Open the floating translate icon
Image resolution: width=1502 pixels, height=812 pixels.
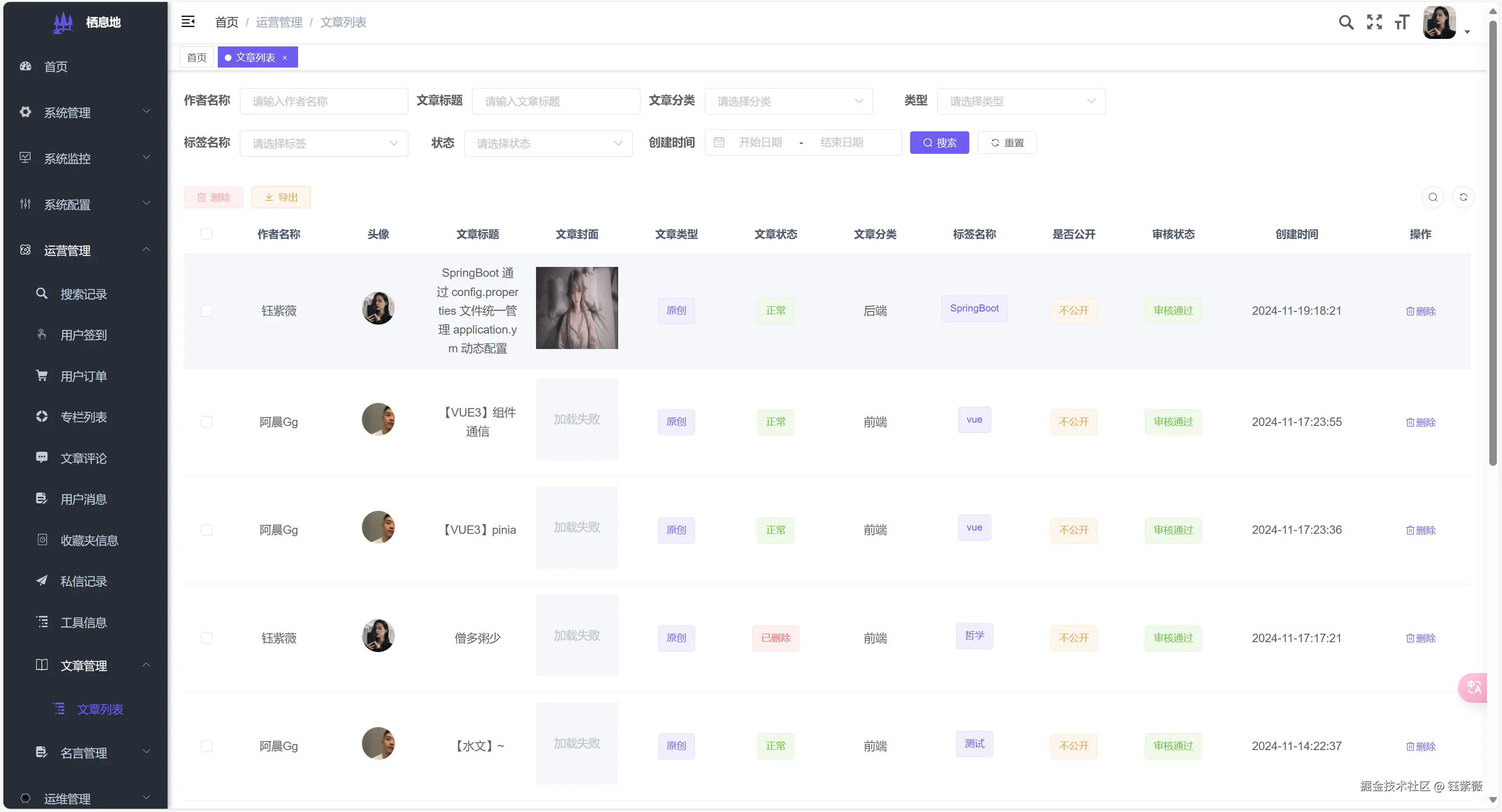pyautogui.click(x=1474, y=687)
